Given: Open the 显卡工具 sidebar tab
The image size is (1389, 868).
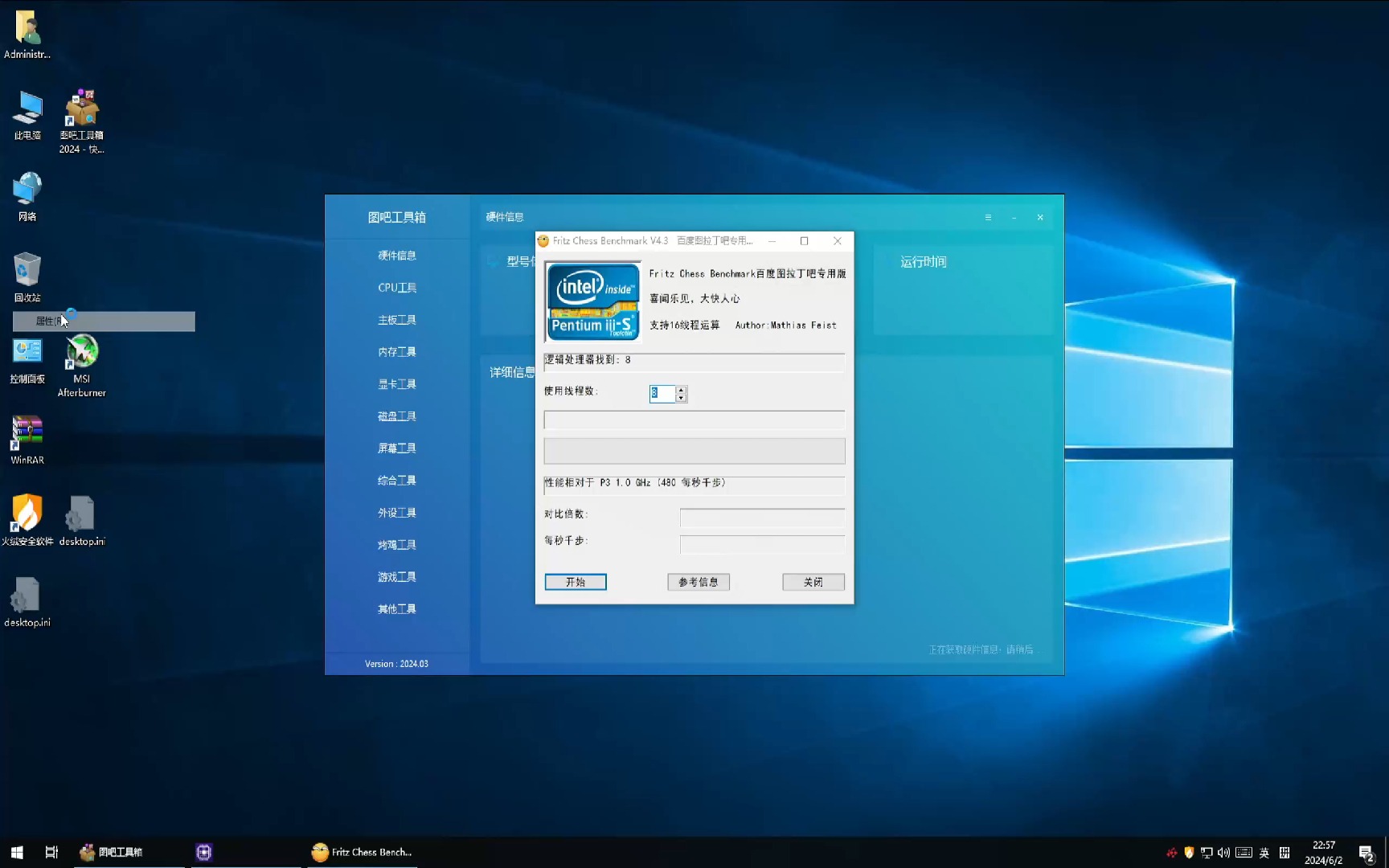Looking at the screenshot, I should (x=397, y=384).
